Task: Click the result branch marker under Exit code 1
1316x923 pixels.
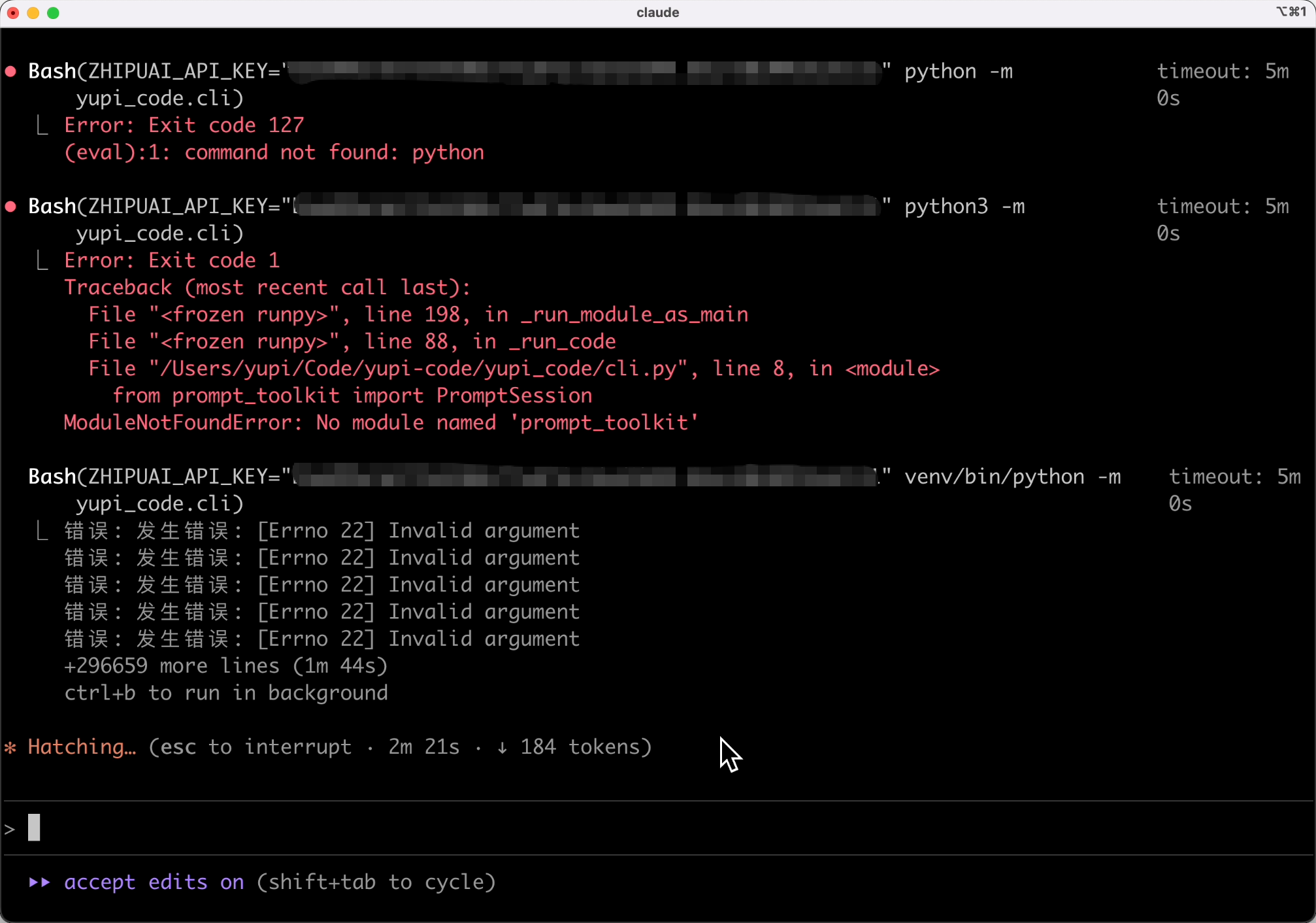Action: (x=42, y=261)
